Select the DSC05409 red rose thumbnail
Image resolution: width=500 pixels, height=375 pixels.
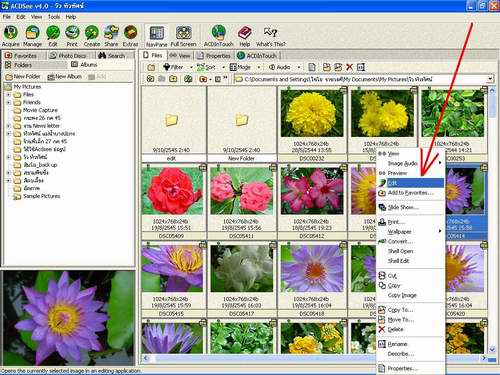point(172,201)
